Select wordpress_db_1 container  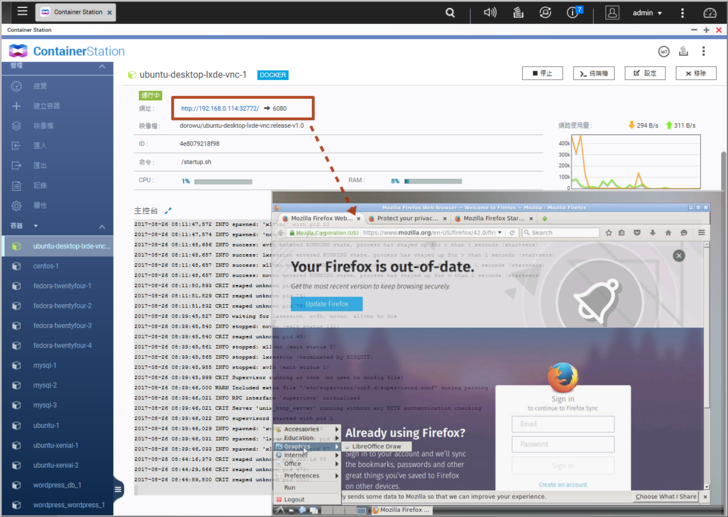[x=57, y=485]
